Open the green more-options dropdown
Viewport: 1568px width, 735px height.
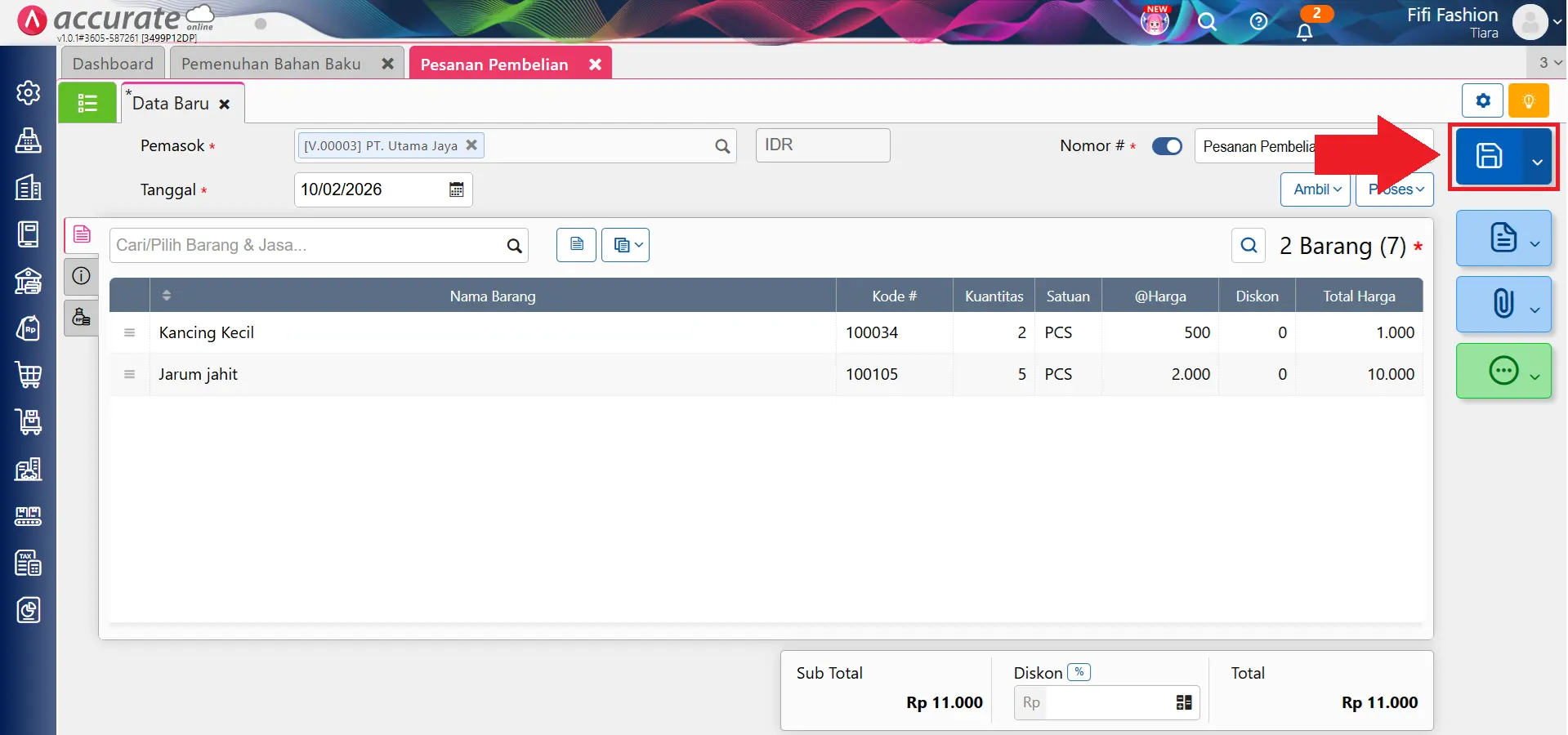coord(1534,376)
